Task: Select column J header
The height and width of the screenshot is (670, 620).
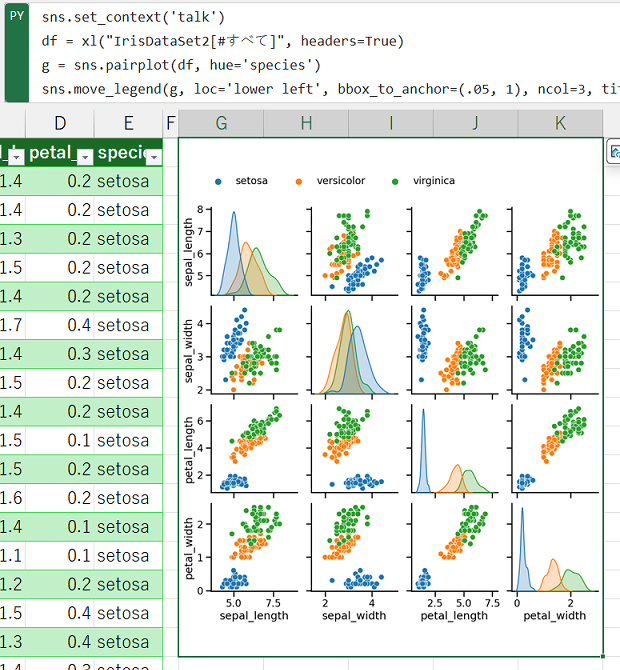Action: coord(476,123)
